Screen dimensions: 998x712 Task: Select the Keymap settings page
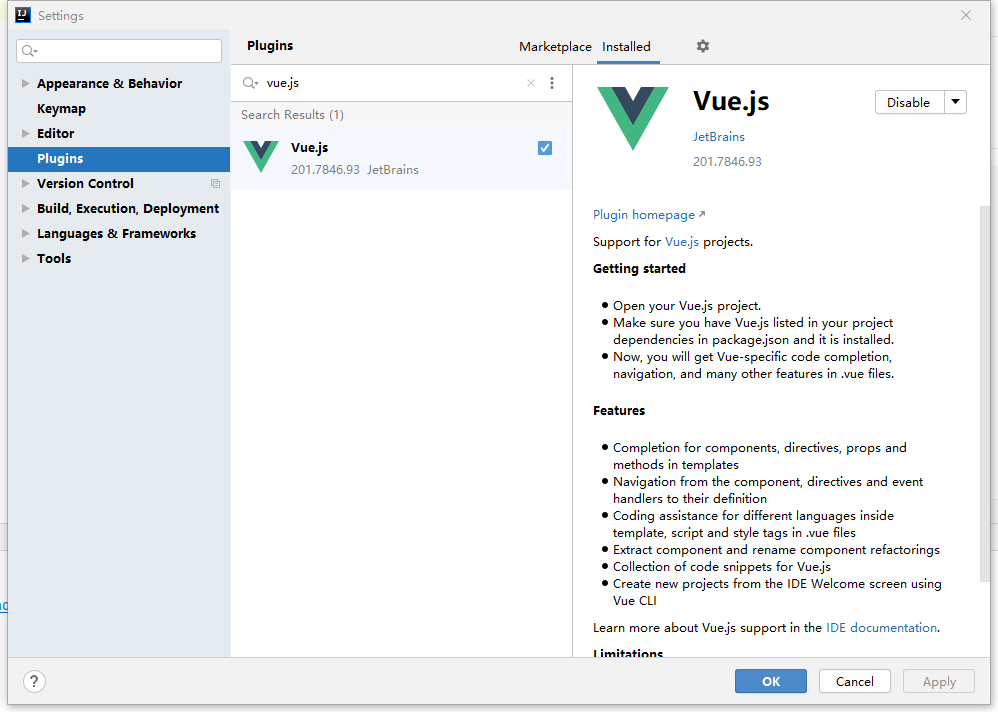(61, 108)
